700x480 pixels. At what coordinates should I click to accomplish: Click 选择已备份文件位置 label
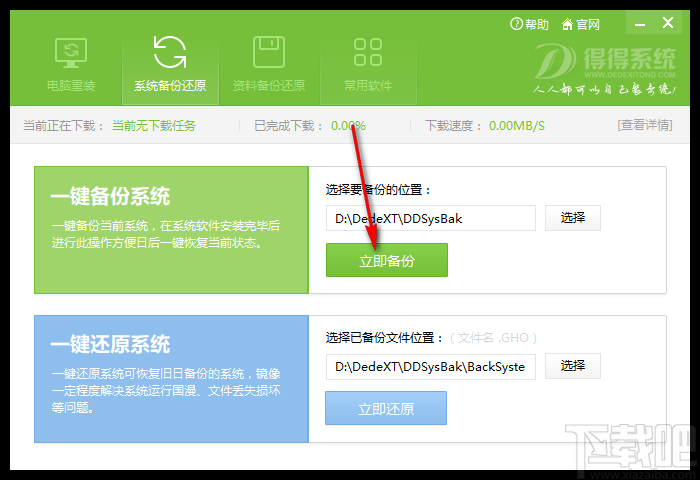coord(385,338)
